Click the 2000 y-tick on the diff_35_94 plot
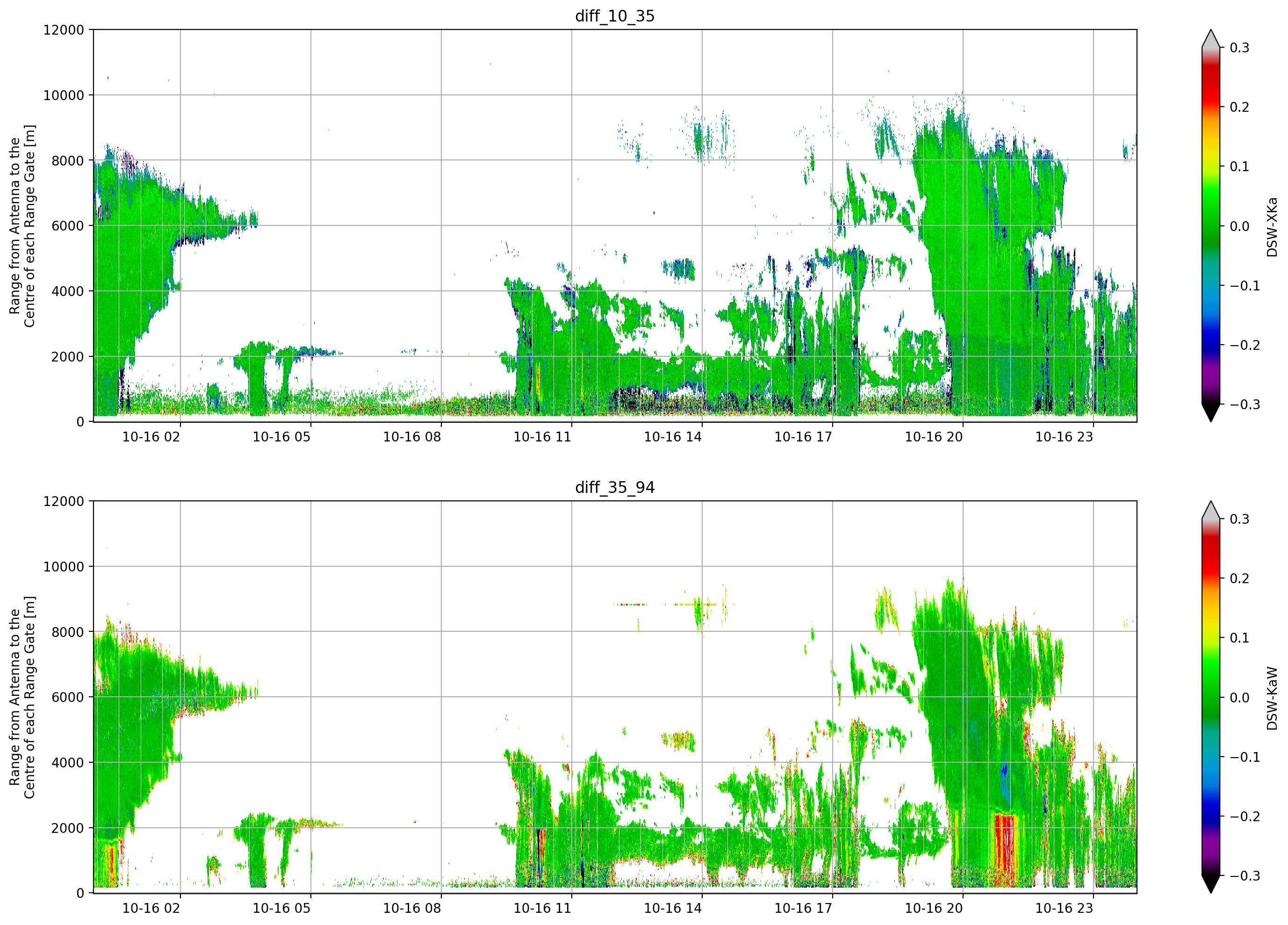Viewport: 1288px width, 925px height. (68, 828)
